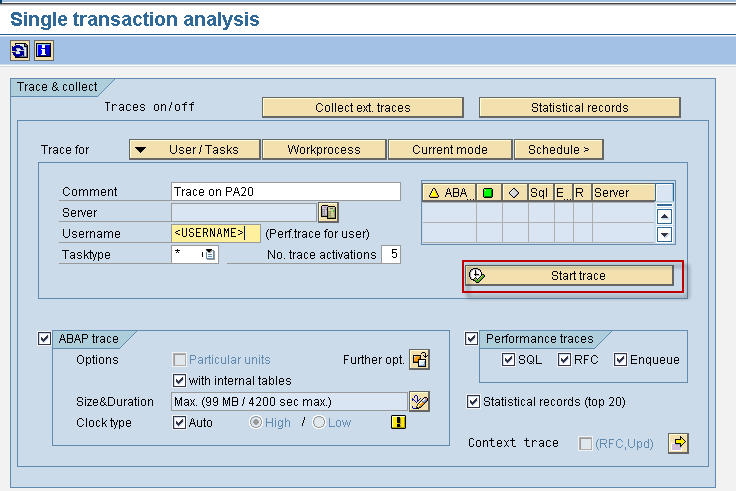Click the trace list scroll down arrow
This screenshot has height=491, width=736.
pyautogui.click(x=664, y=234)
